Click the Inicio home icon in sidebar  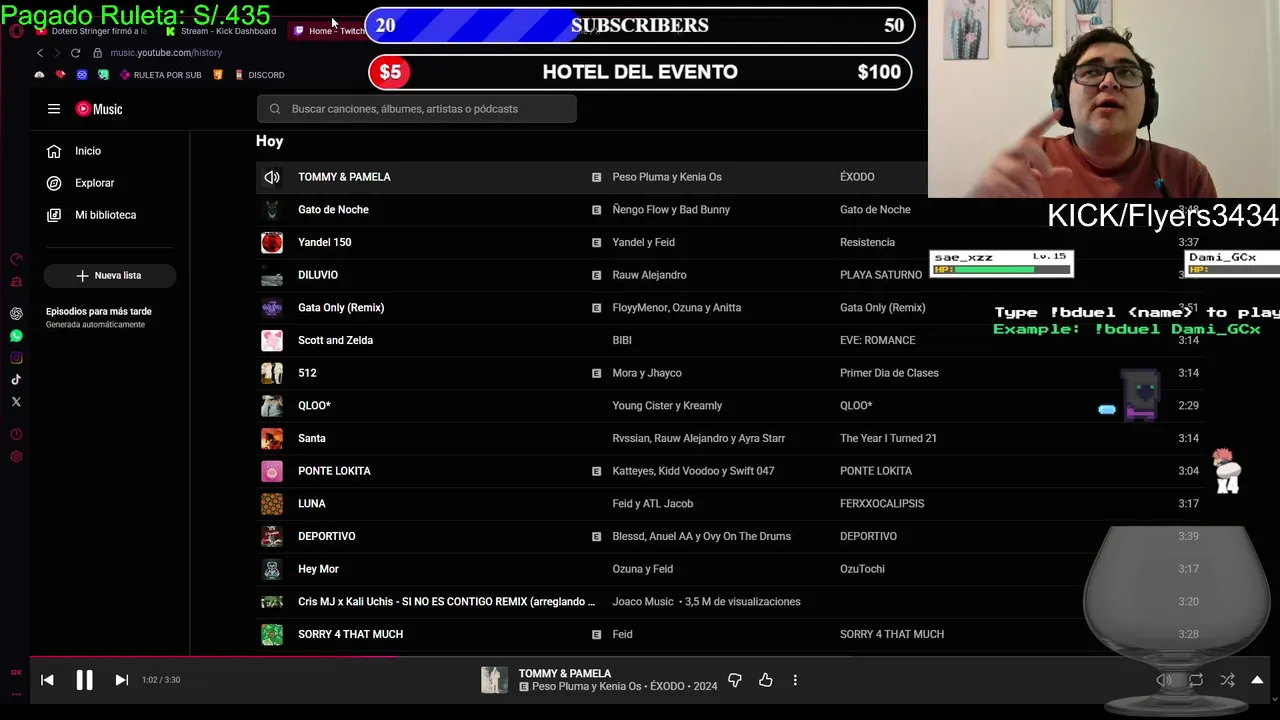click(x=54, y=151)
